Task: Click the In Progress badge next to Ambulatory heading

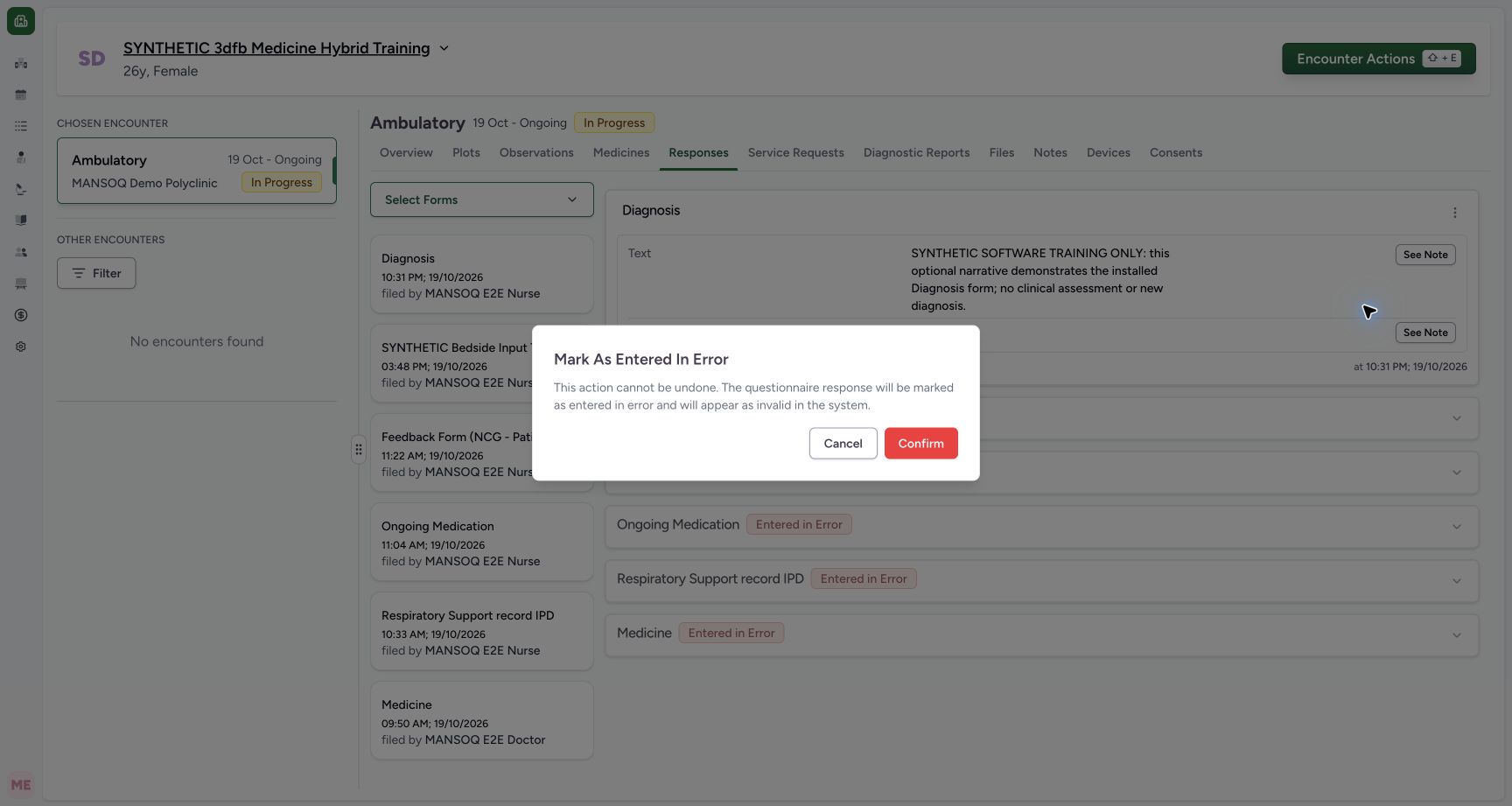Action: click(x=614, y=123)
